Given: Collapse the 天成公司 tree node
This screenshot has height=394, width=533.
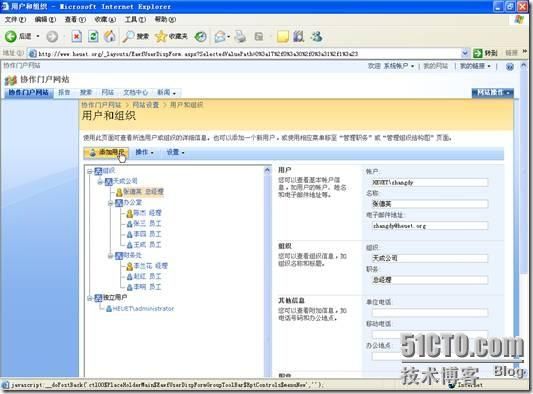Looking at the screenshot, I should (x=100, y=182).
